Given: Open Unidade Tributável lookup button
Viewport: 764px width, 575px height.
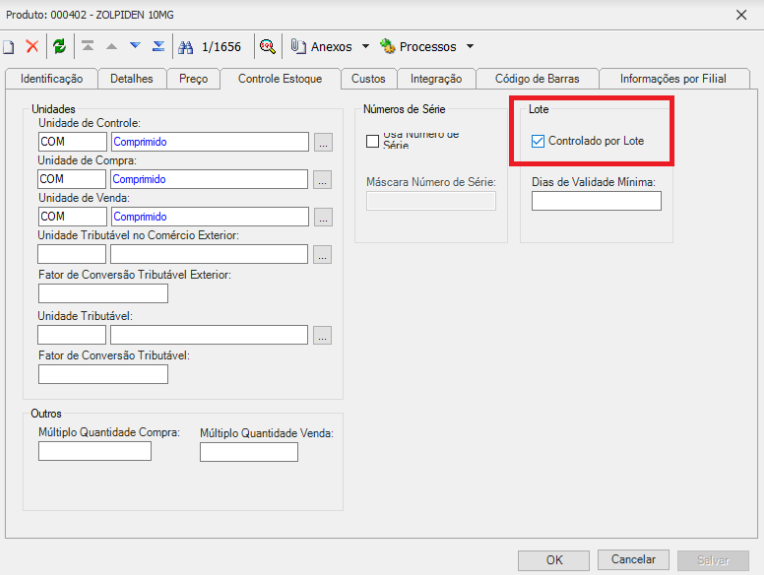Looking at the screenshot, I should [322, 336].
